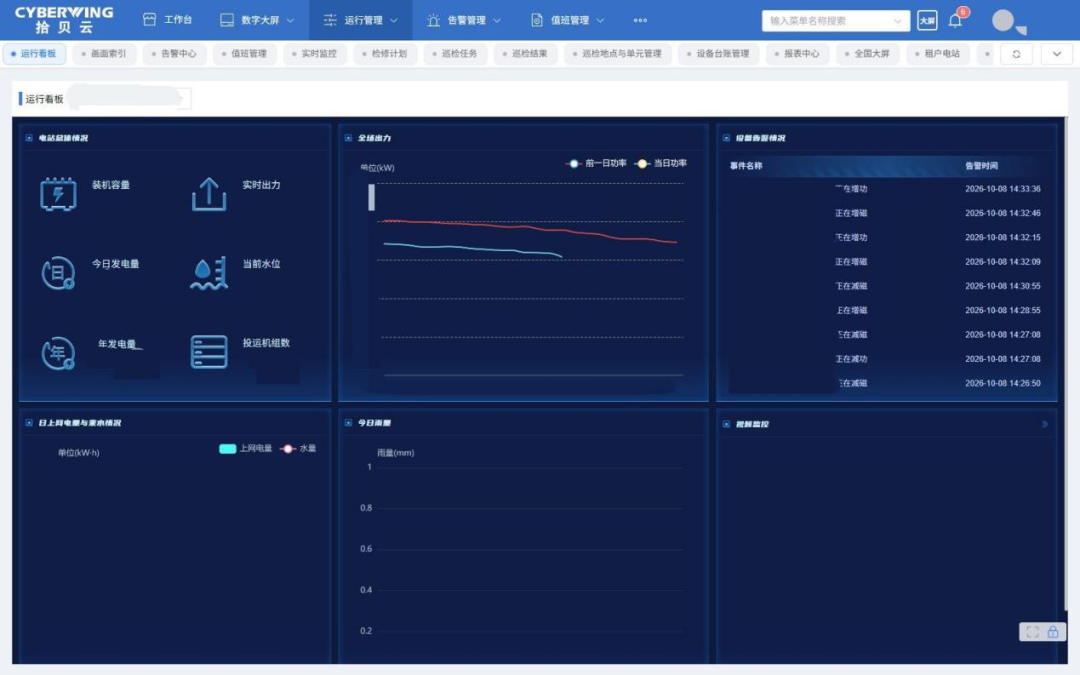Click the current water level (当前水位) icon
This screenshot has height=675, width=1080.
(209, 273)
